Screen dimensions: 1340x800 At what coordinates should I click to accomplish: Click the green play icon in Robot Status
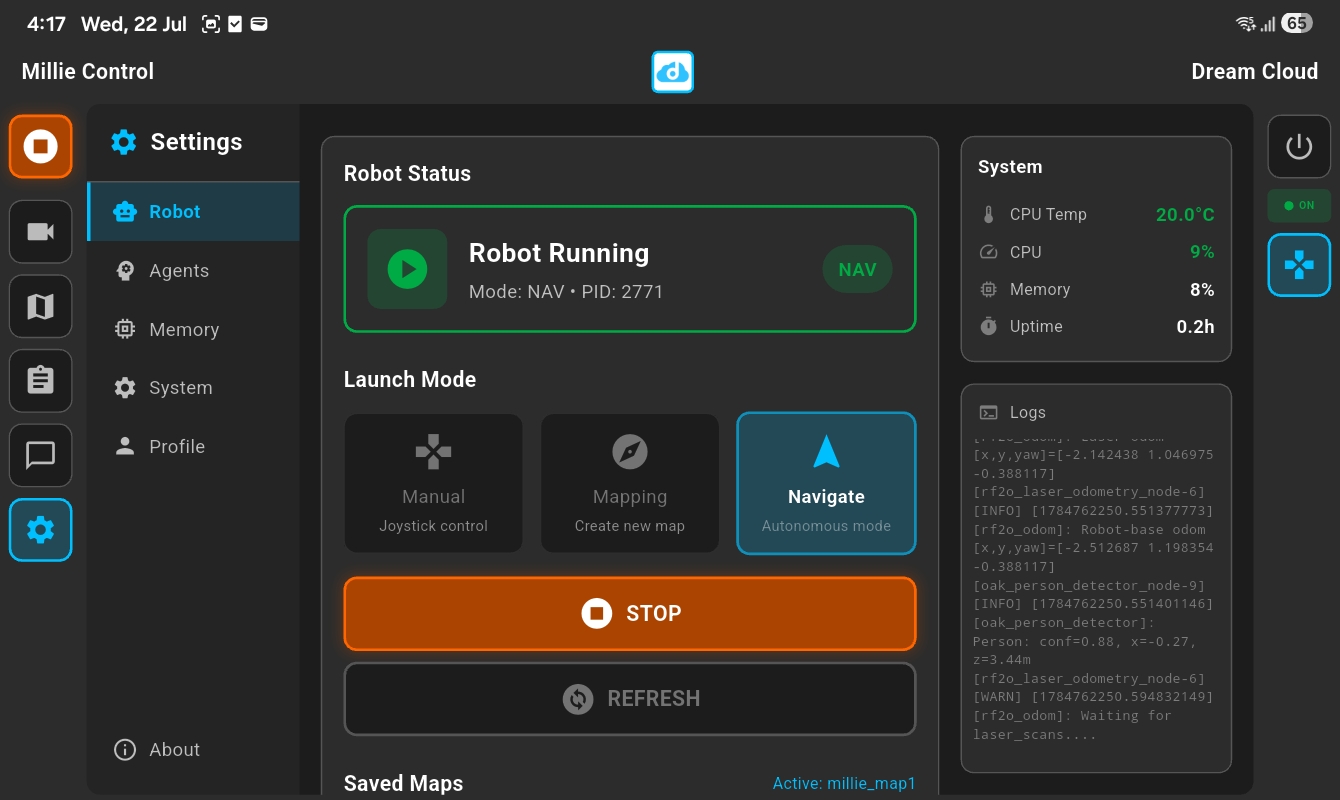[x=407, y=269]
